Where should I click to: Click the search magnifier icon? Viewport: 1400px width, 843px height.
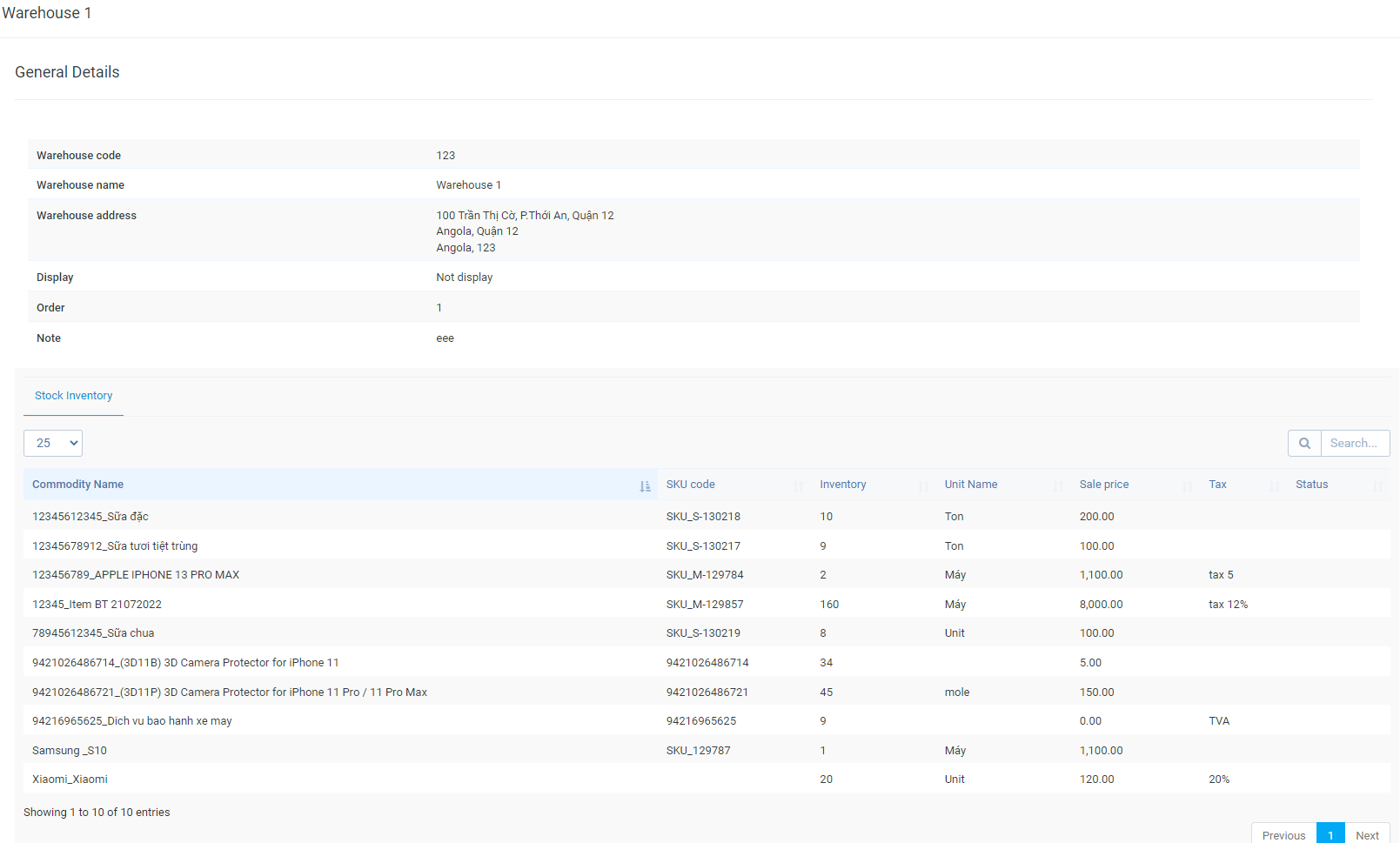click(1303, 443)
